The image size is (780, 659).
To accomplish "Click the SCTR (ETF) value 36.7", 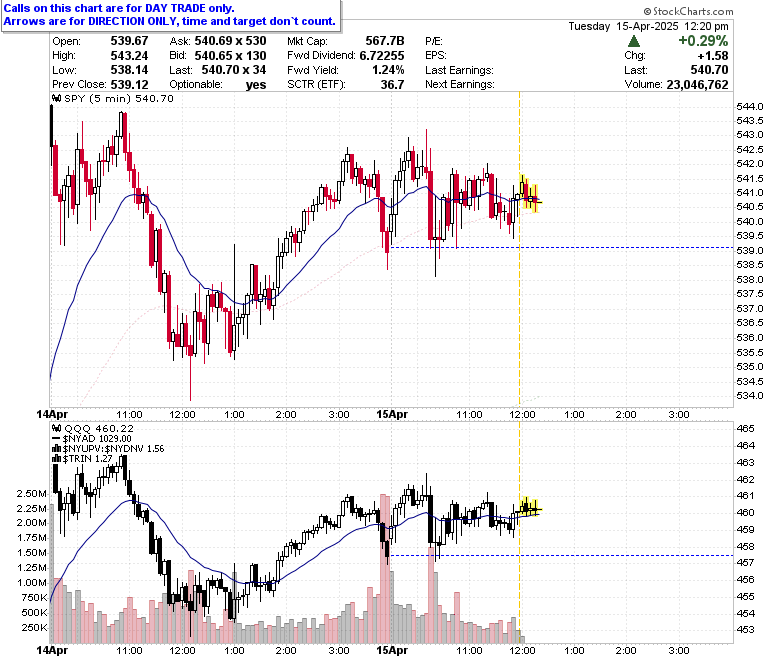I will point(392,84).
